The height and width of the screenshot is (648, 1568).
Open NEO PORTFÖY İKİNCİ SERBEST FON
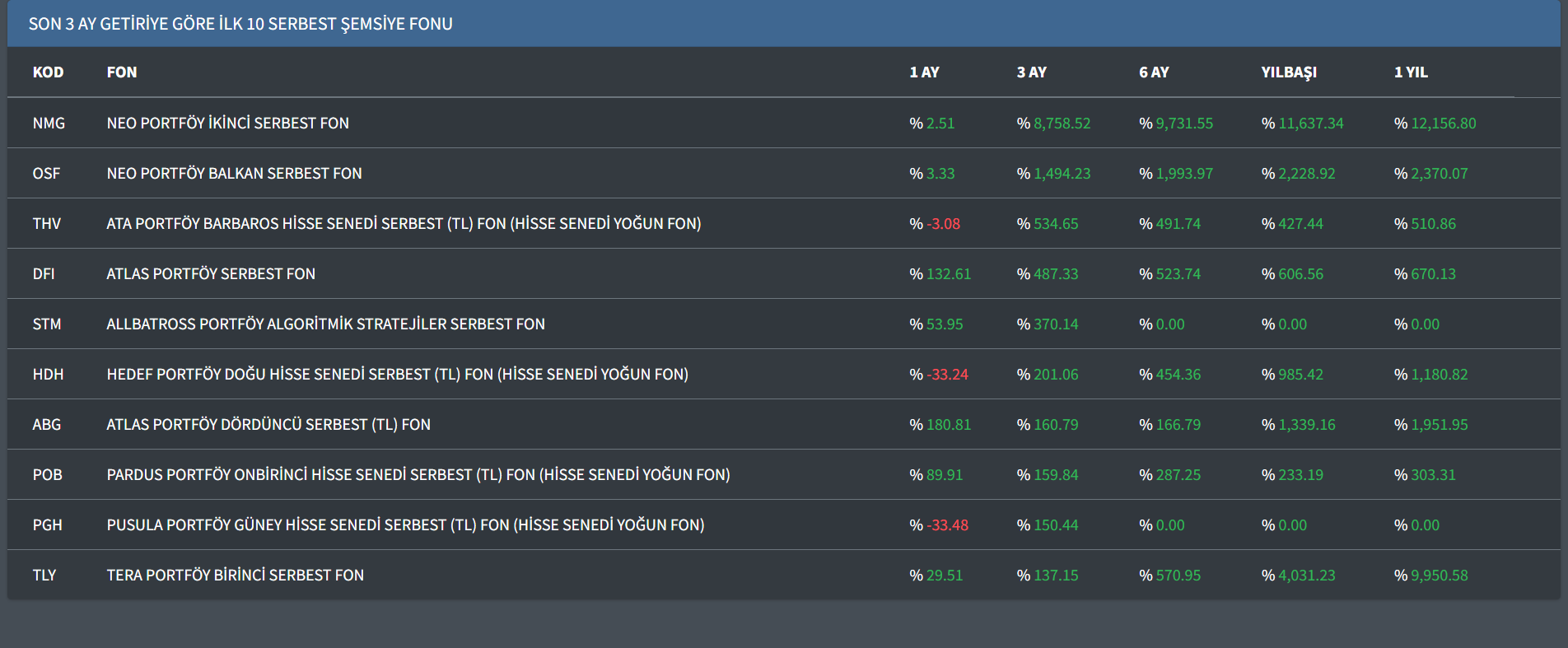(x=227, y=124)
